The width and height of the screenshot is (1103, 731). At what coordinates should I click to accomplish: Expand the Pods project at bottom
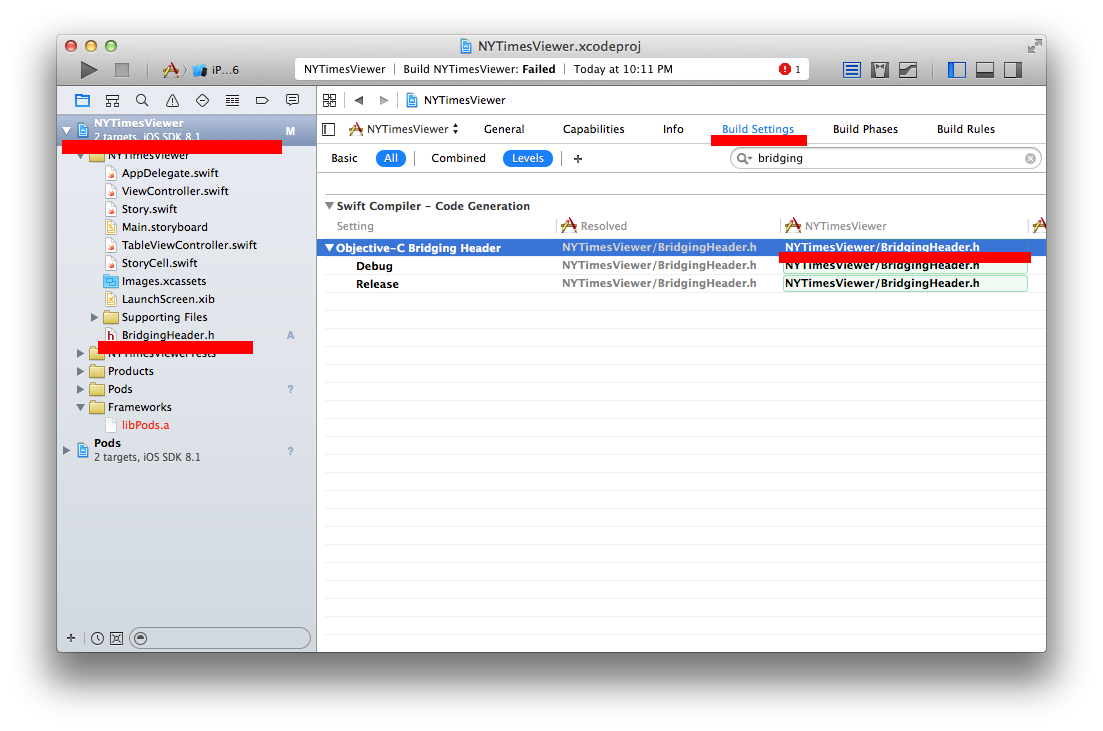click(67, 450)
